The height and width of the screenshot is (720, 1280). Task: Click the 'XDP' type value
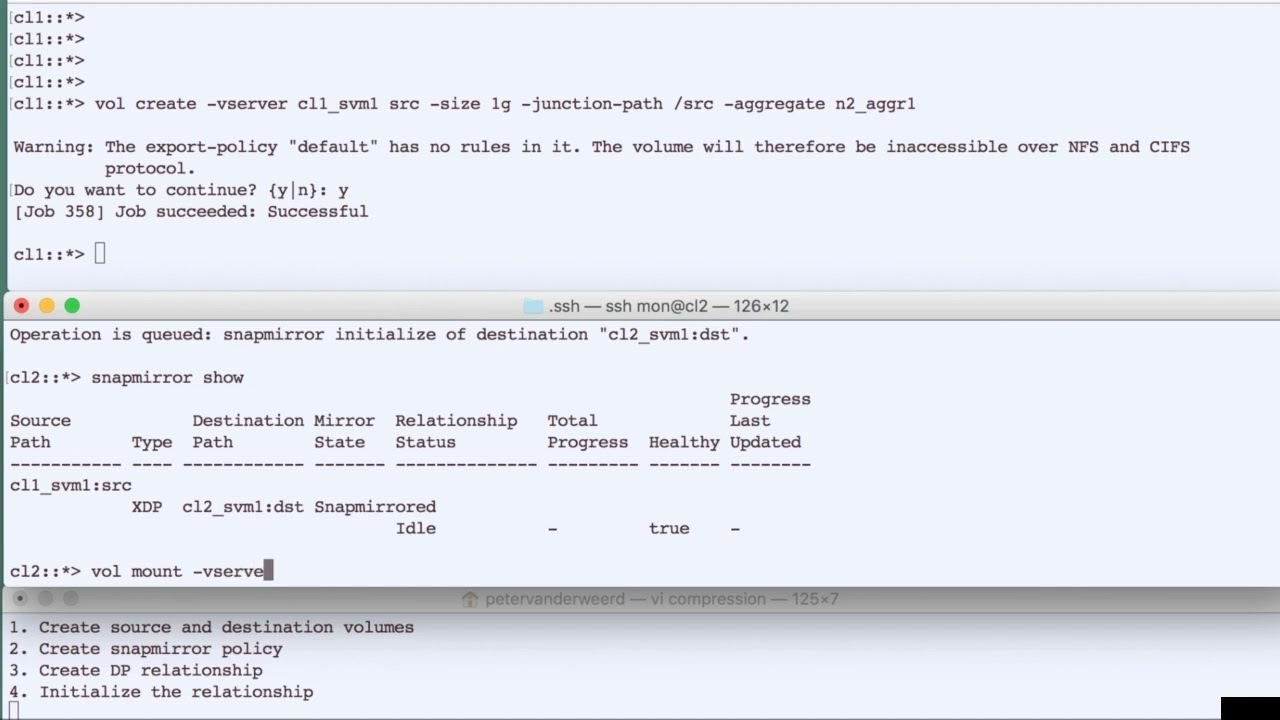pos(147,507)
